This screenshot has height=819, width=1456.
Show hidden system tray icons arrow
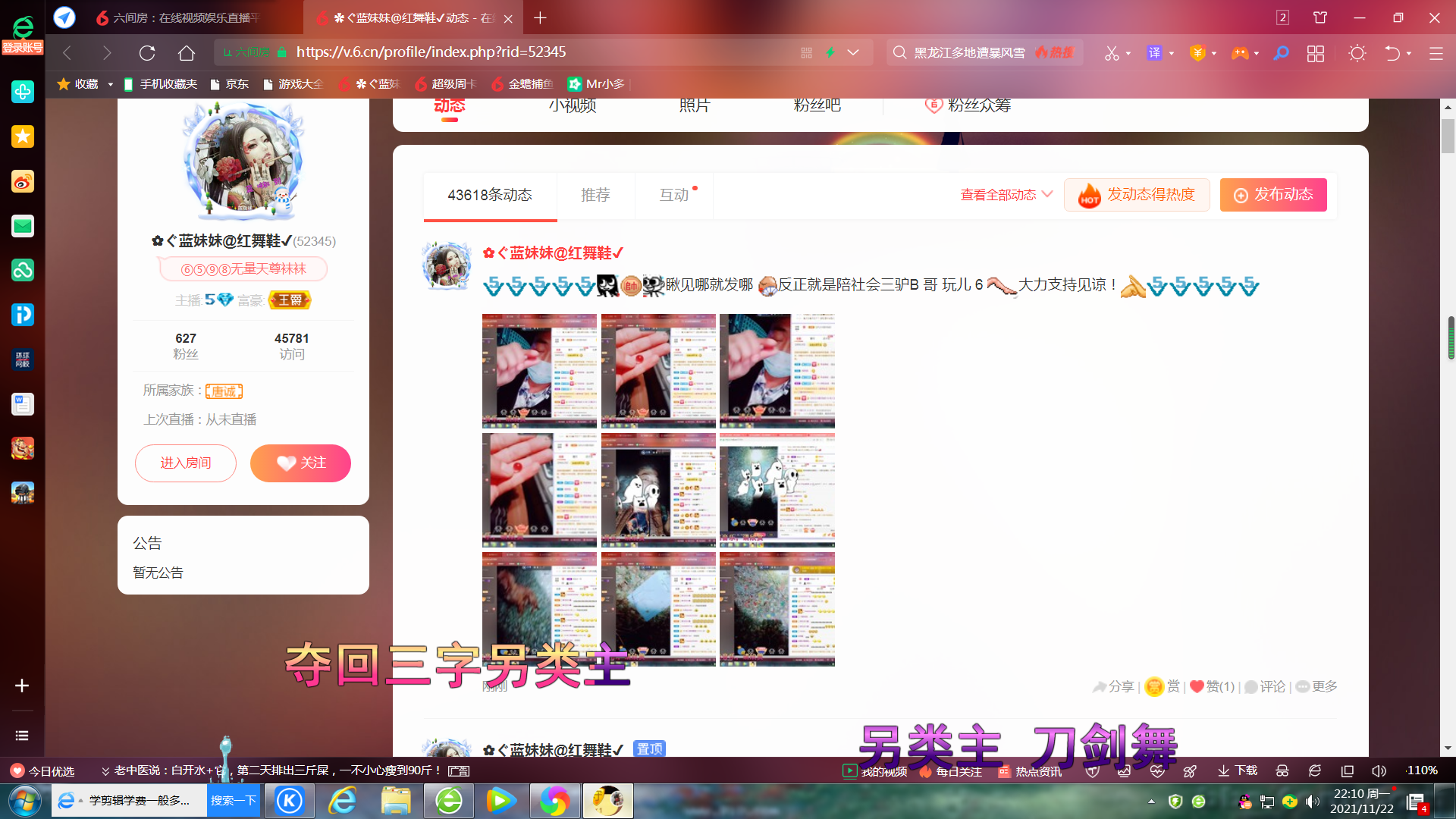point(1151,801)
